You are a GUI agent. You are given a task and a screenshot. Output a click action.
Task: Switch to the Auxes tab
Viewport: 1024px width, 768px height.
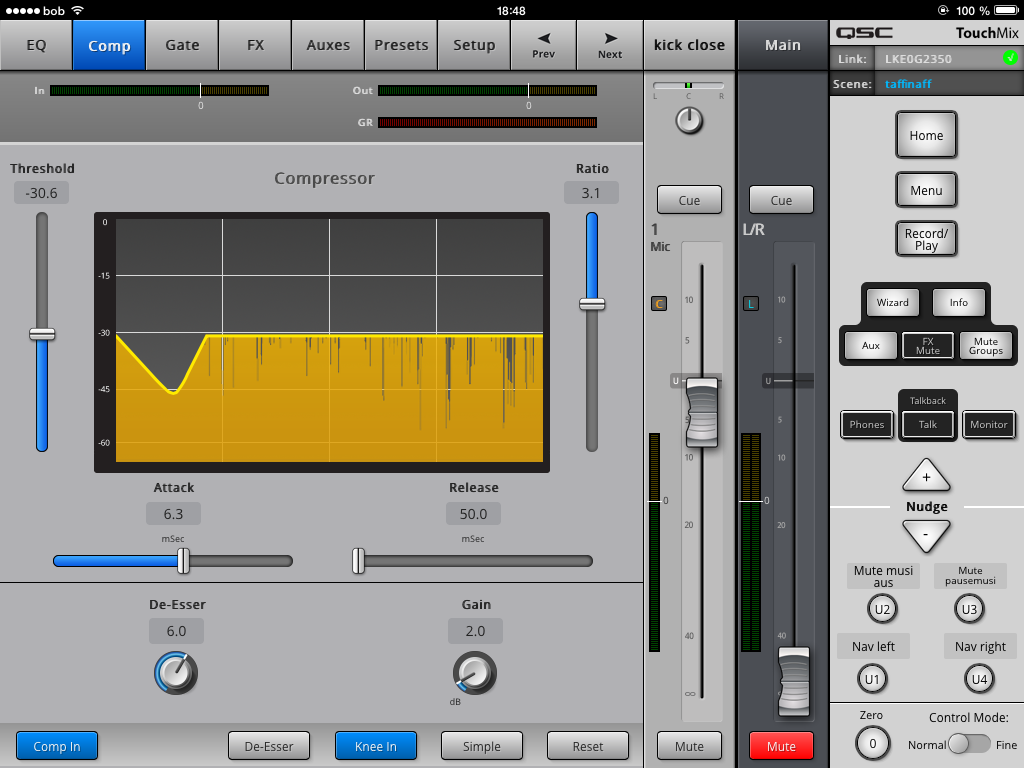point(328,45)
